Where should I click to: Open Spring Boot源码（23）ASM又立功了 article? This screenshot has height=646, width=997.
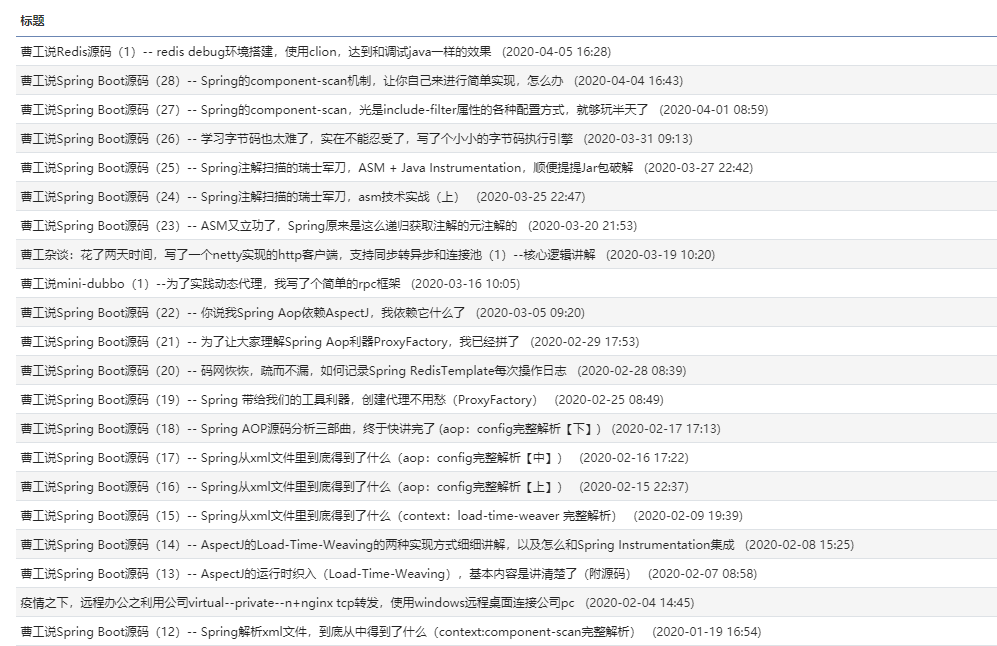tap(269, 226)
